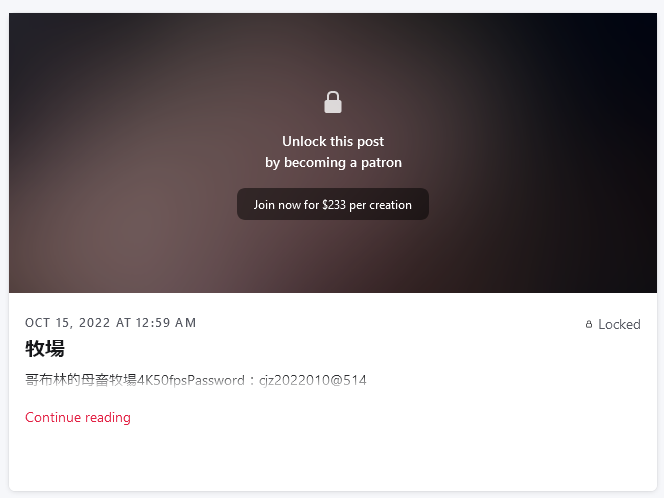Viewport: 664px width, 498px height.
Task: Click the Locked status label
Action: (619, 324)
